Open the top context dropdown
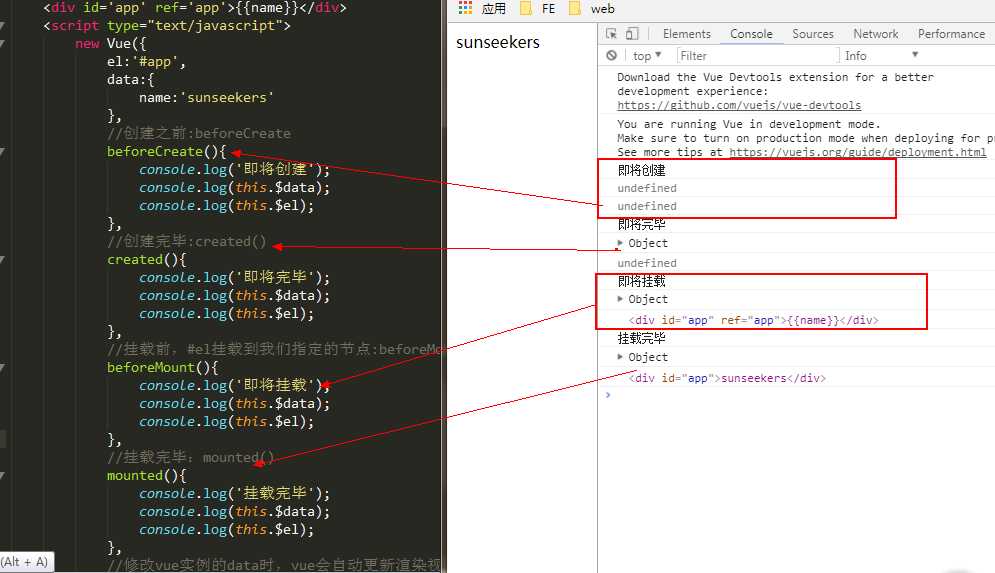 click(x=647, y=56)
